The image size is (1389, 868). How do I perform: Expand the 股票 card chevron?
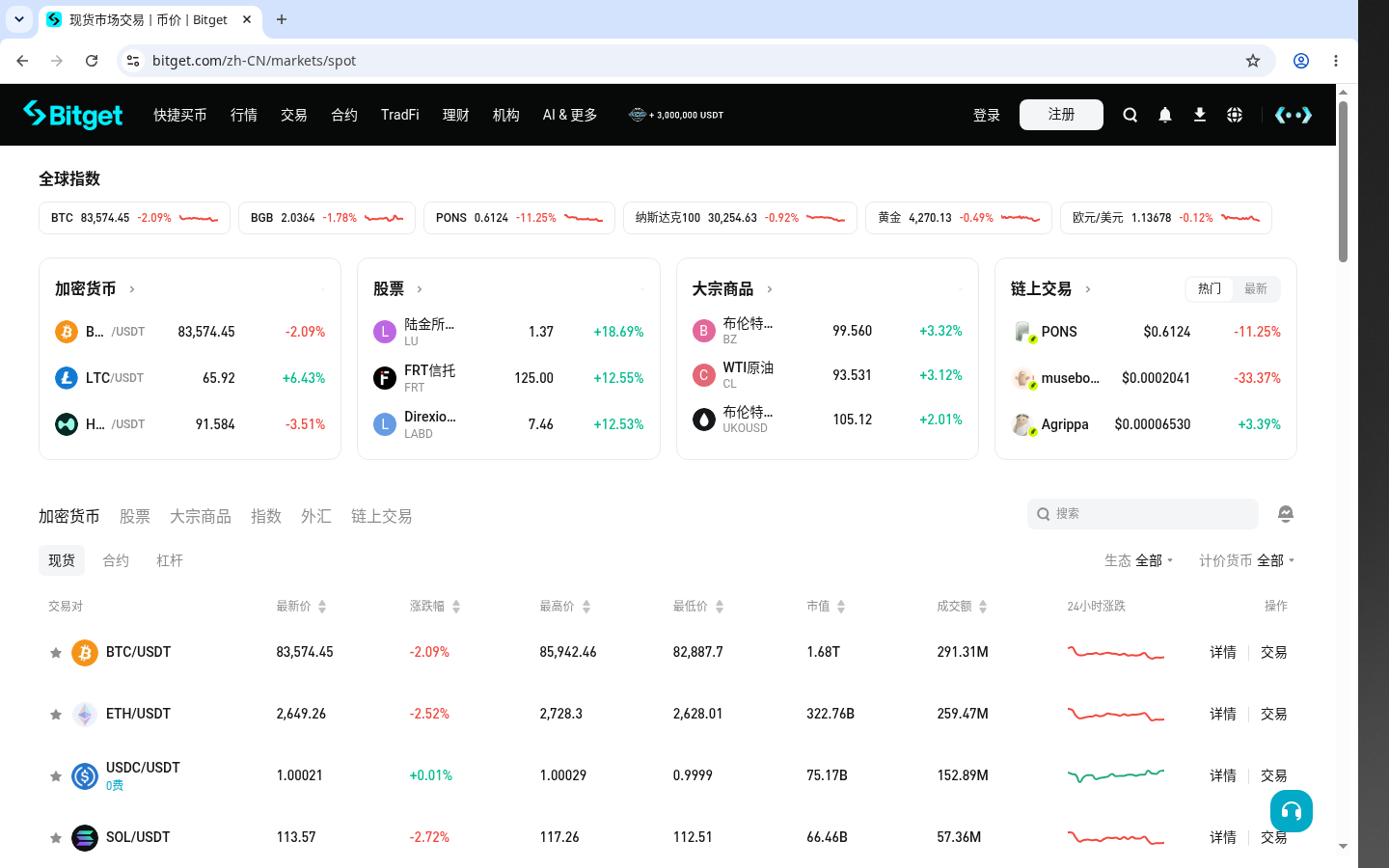tap(420, 289)
